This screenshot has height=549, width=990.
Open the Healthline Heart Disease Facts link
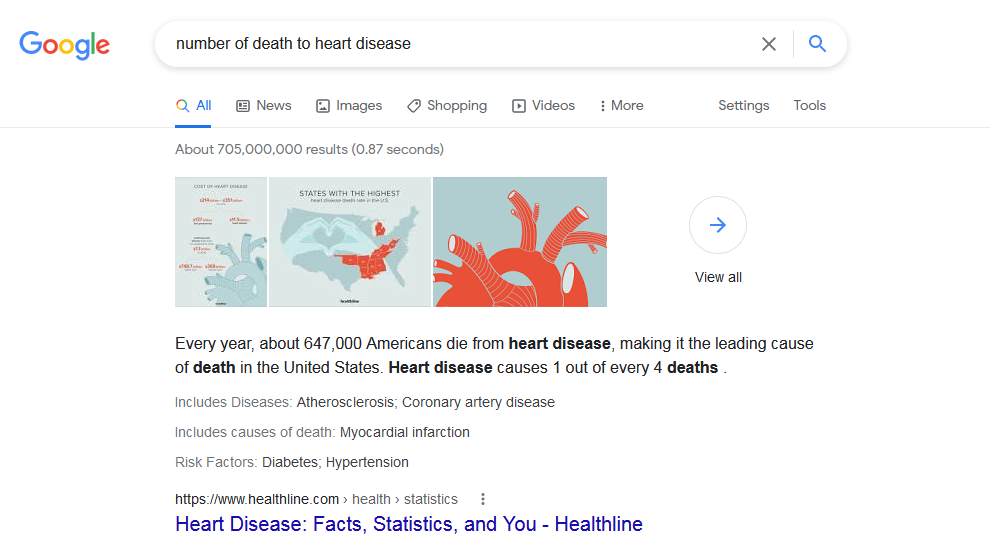(408, 524)
